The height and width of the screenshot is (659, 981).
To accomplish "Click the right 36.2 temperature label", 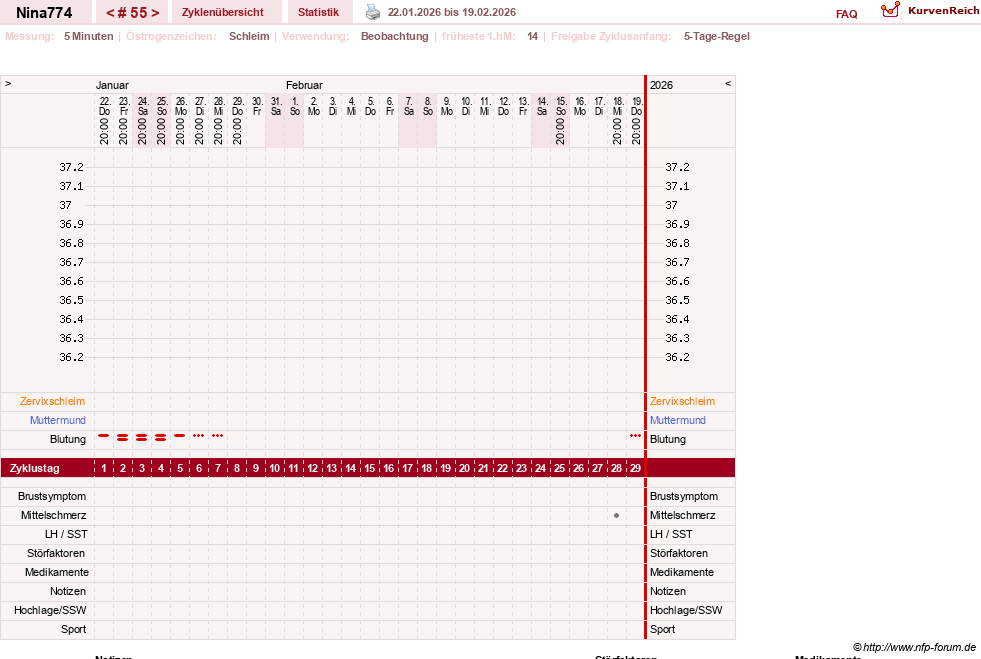I will click(677, 357).
